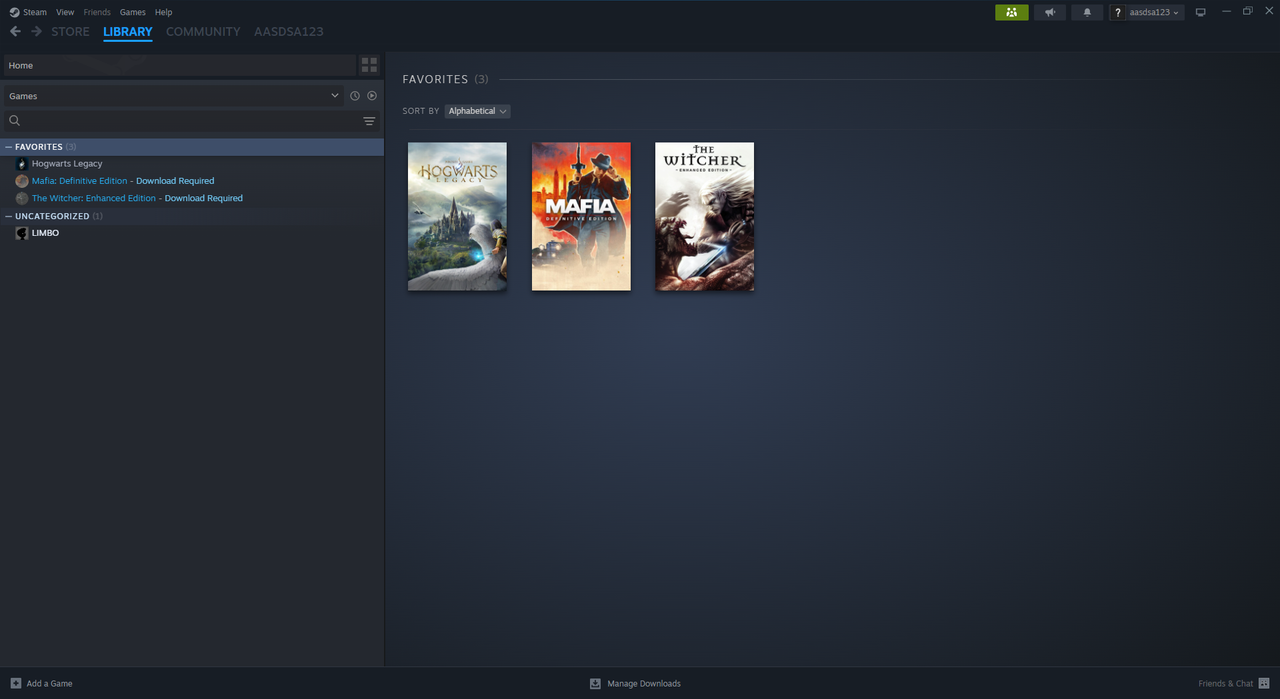Switch to the LIBRARY tab
1280x699 pixels.
click(128, 32)
